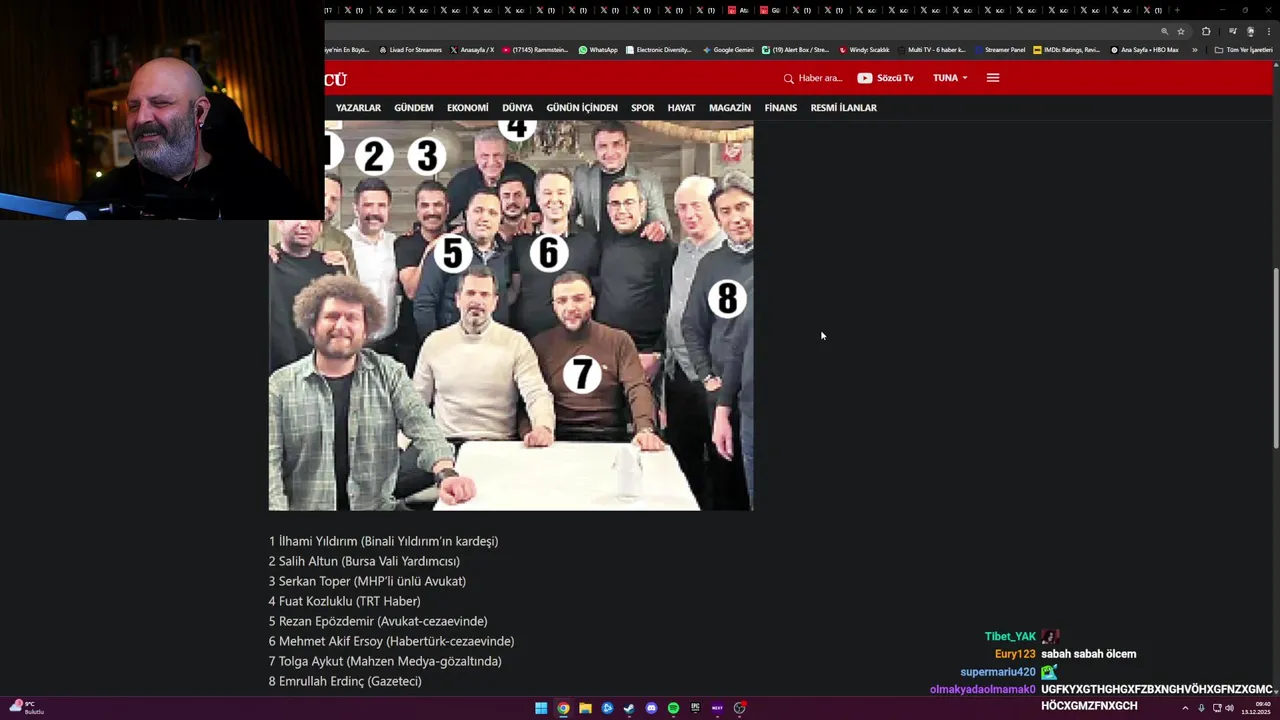Click caption line '6 Mehmet Akif Ersoy'
This screenshot has height=720, width=1280.
(x=391, y=641)
